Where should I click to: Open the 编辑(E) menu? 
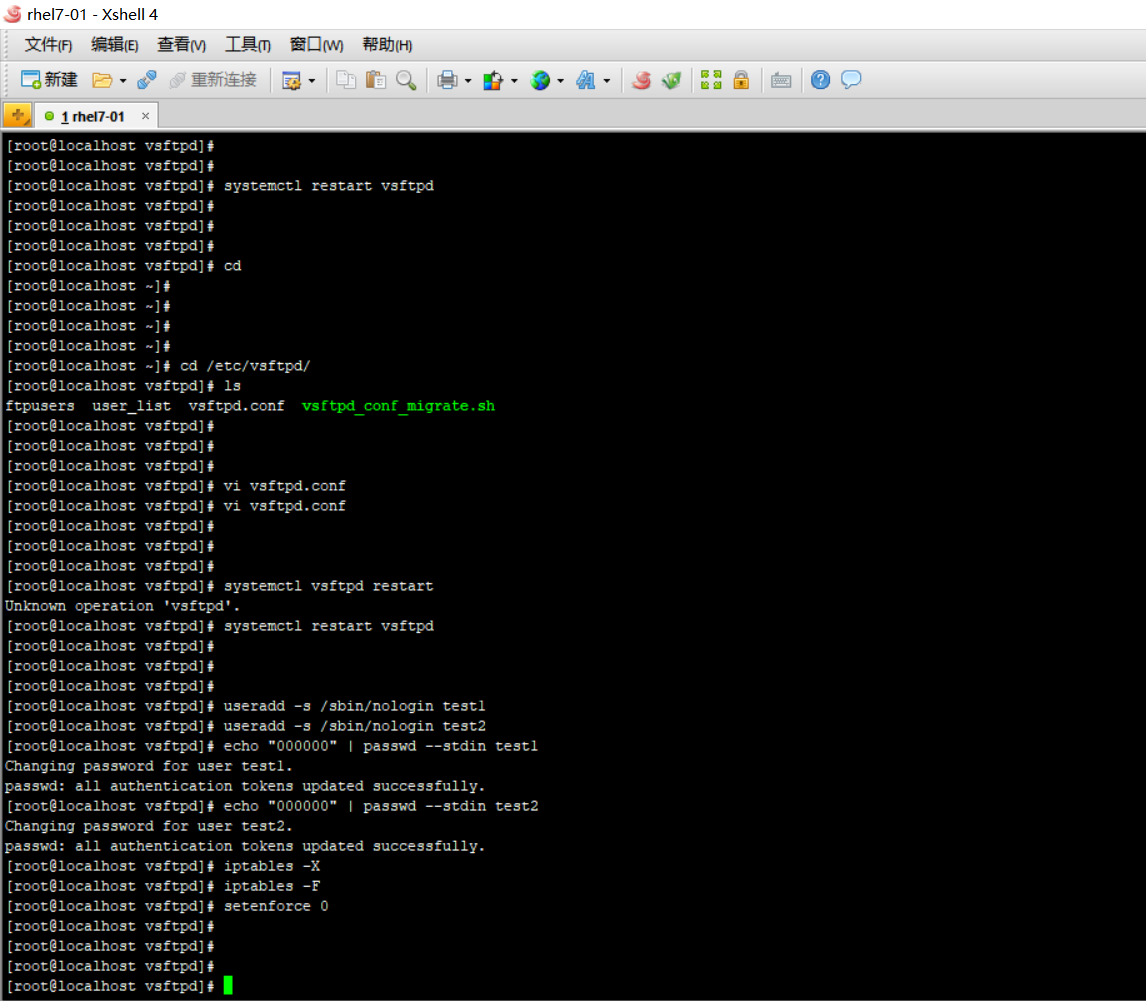click(x=115, y=45)
